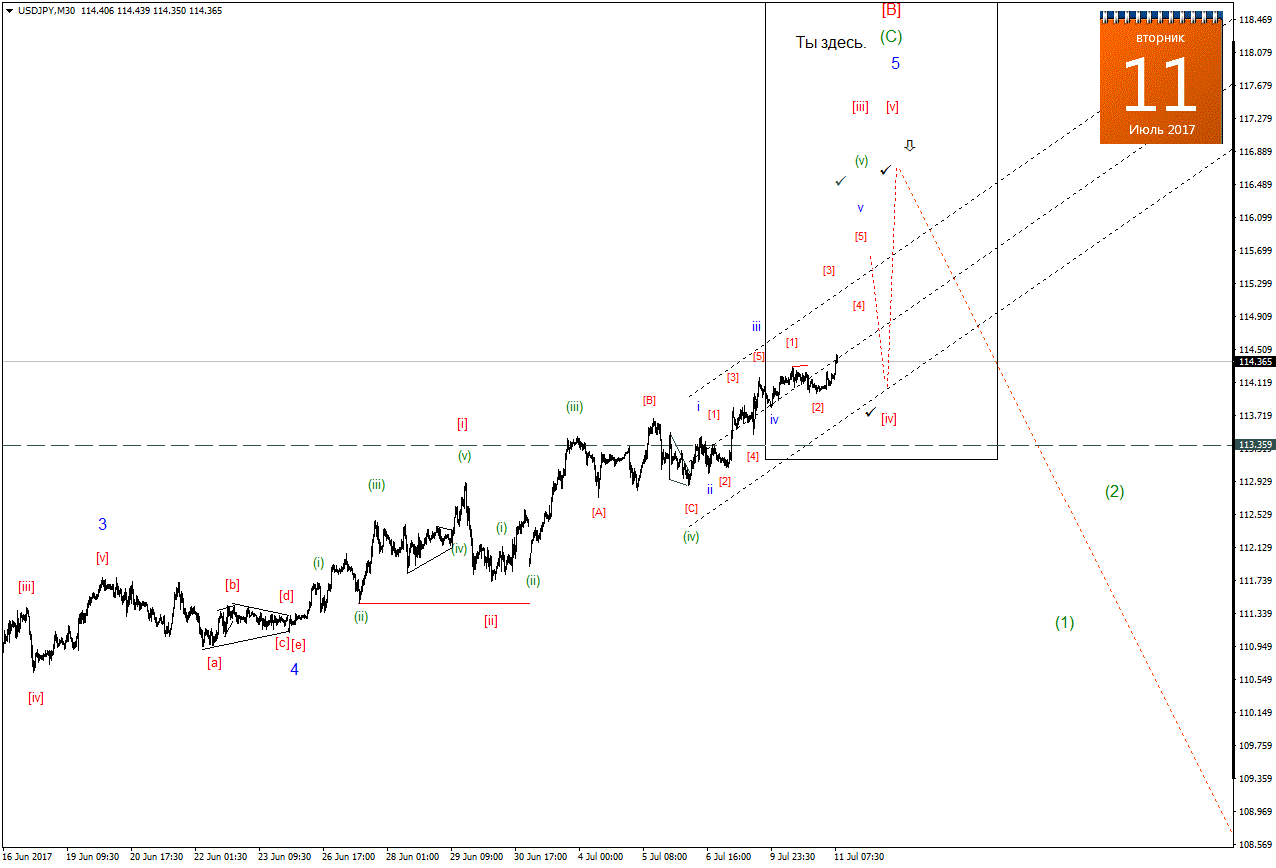Select the 'Ты здесь.' text label
Screen dimensions: 1276x868
click(x=830, y=43)
